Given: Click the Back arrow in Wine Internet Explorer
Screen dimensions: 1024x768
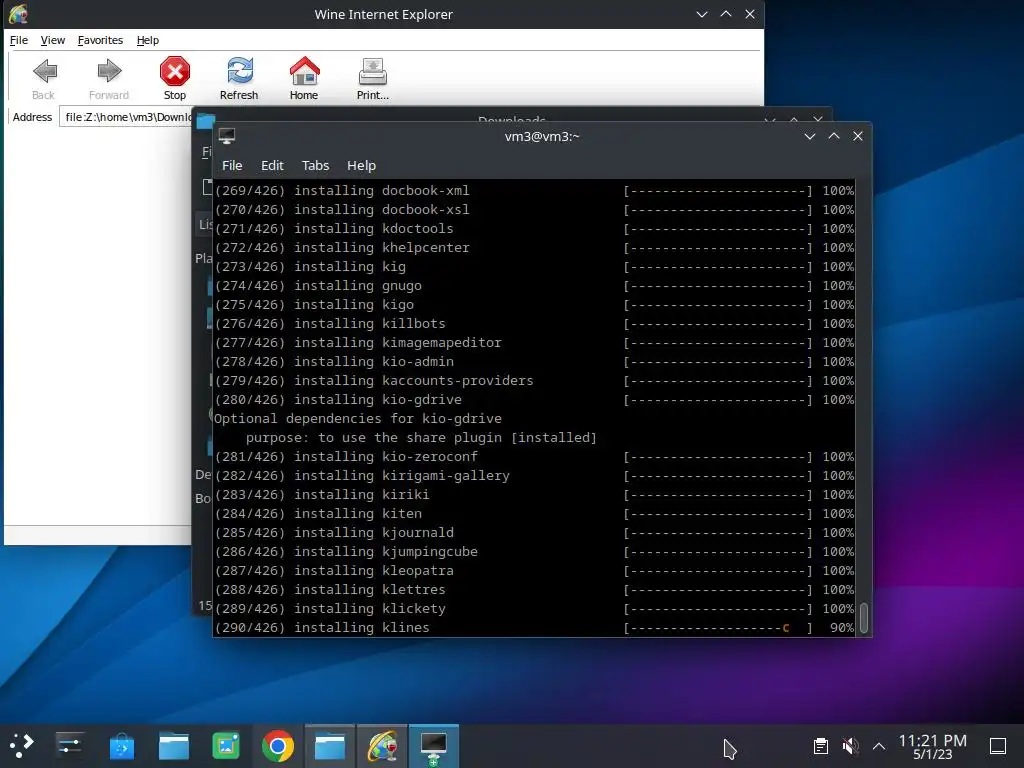Looking at the screenshot, I should (44, 78).
